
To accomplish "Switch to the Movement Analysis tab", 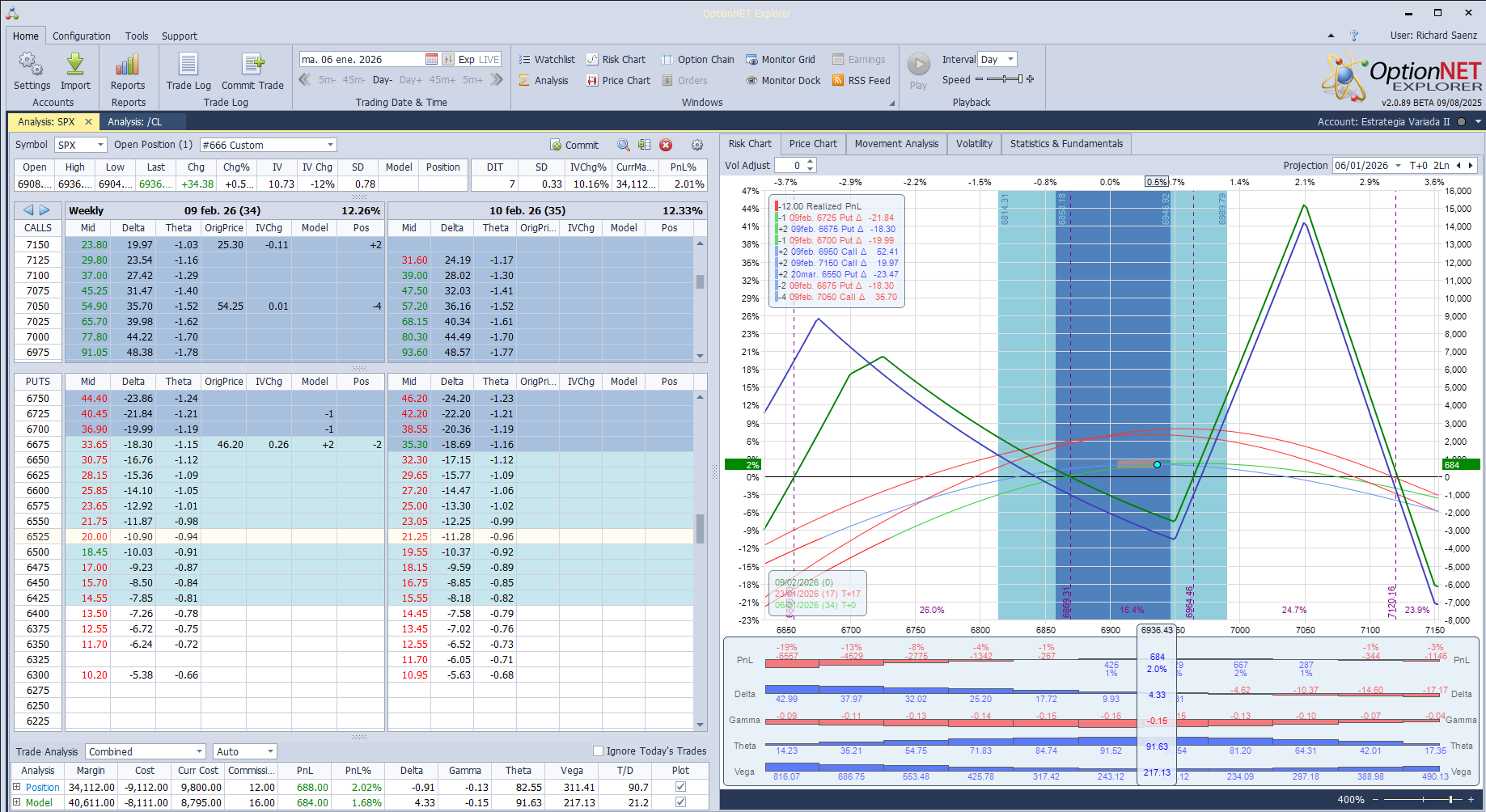I will point(896,144).
